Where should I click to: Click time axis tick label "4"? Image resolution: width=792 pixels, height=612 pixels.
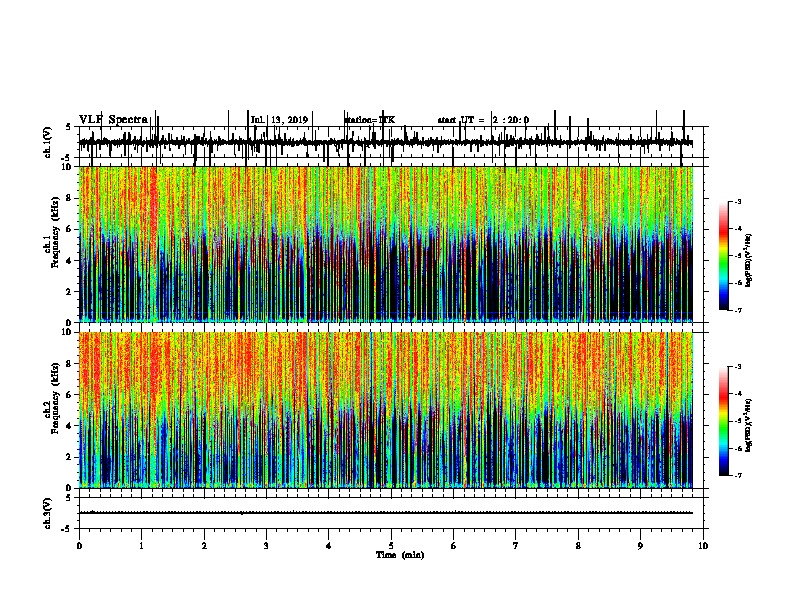329,546
